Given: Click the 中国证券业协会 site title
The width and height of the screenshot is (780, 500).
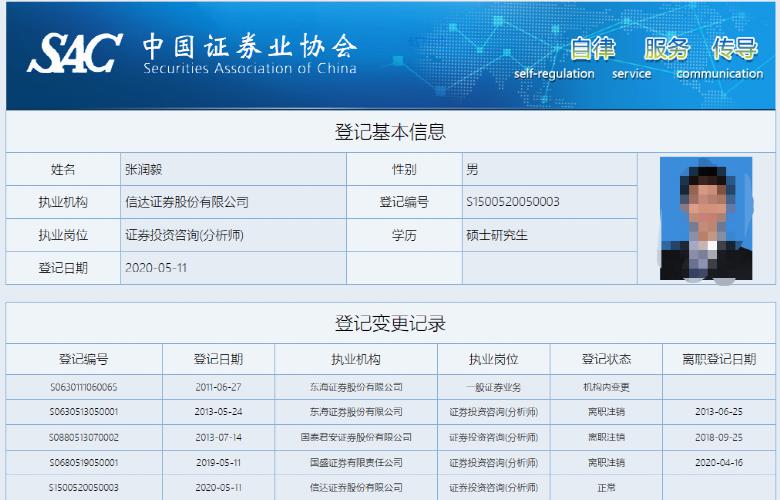Looking at the screenshot, I should tap(249, 47).
